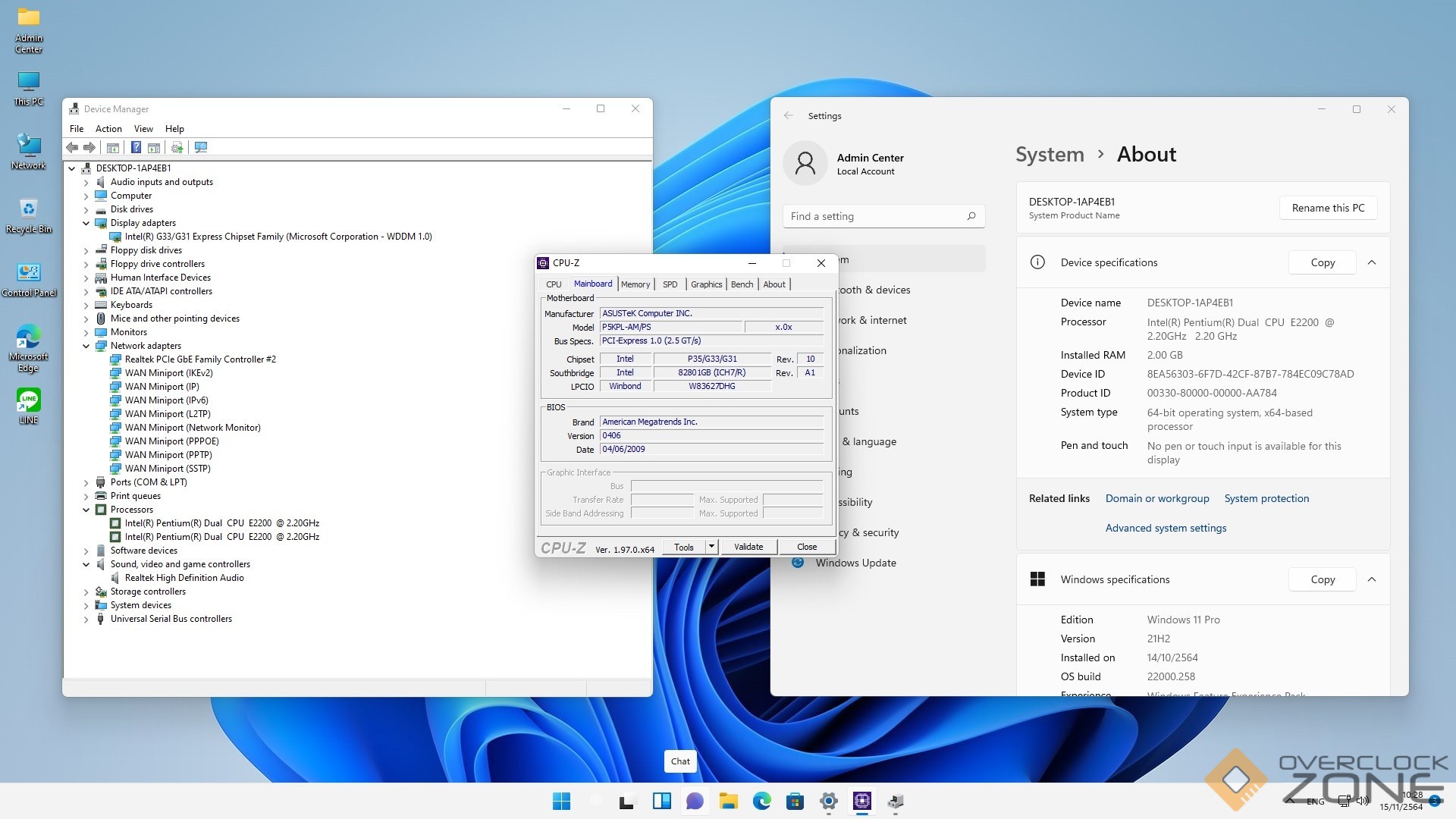Expand the Keyboards tree node

[86, 305]
